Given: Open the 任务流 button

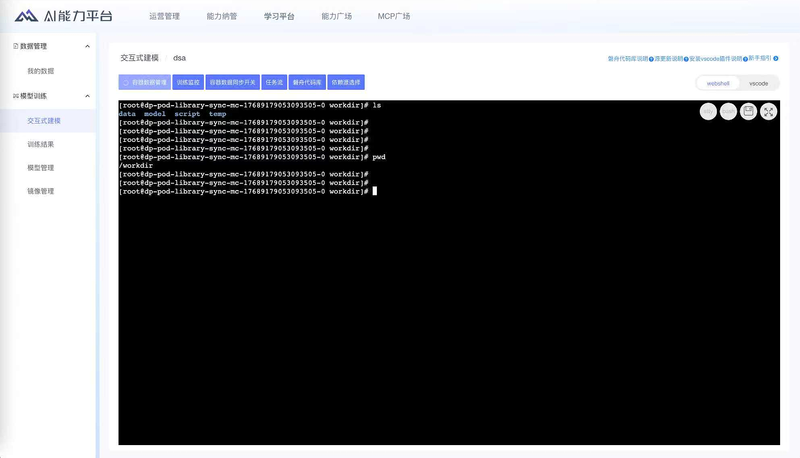Looking at the screenshot, I should pos(274,82).
